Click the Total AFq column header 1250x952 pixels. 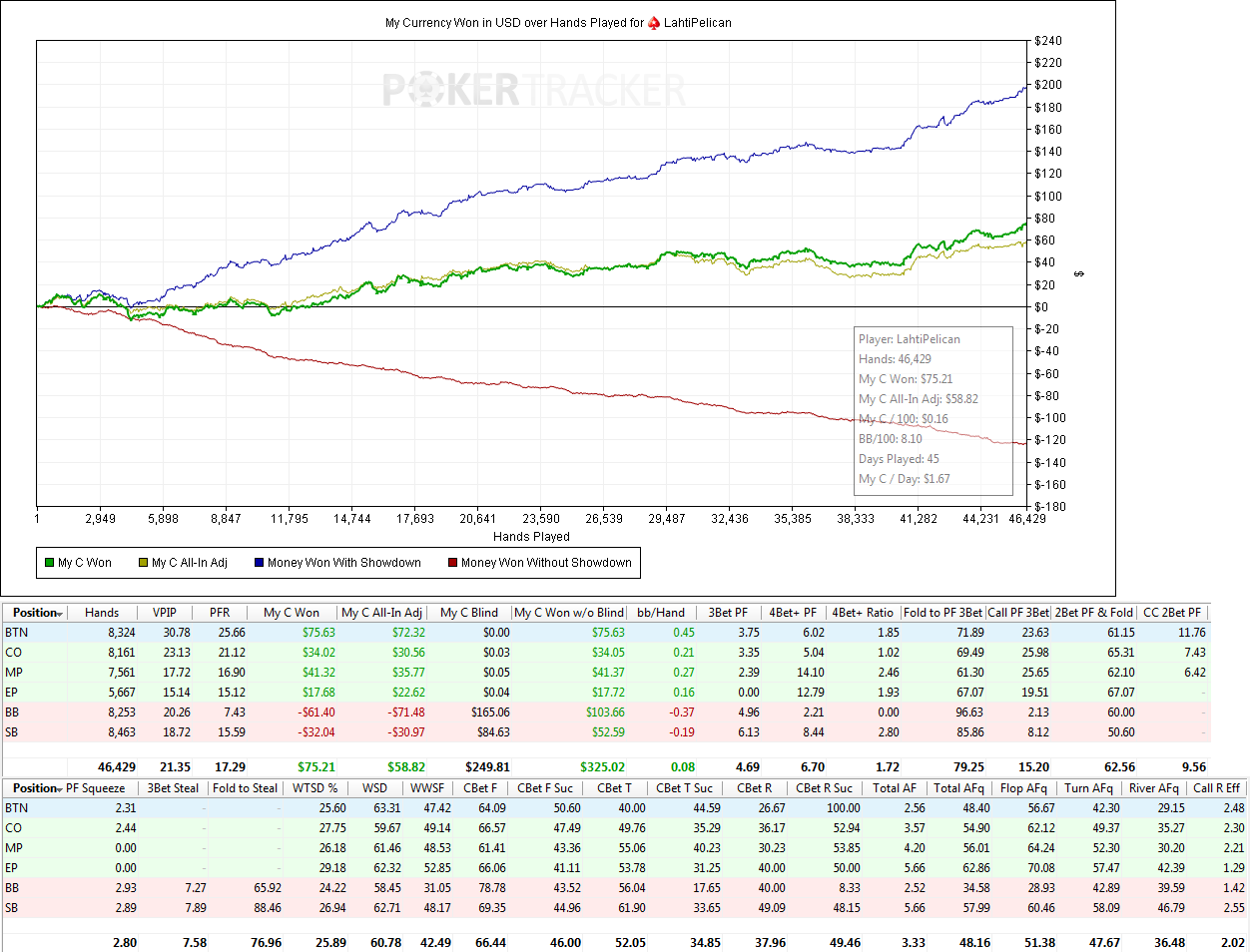click(959, 788)
